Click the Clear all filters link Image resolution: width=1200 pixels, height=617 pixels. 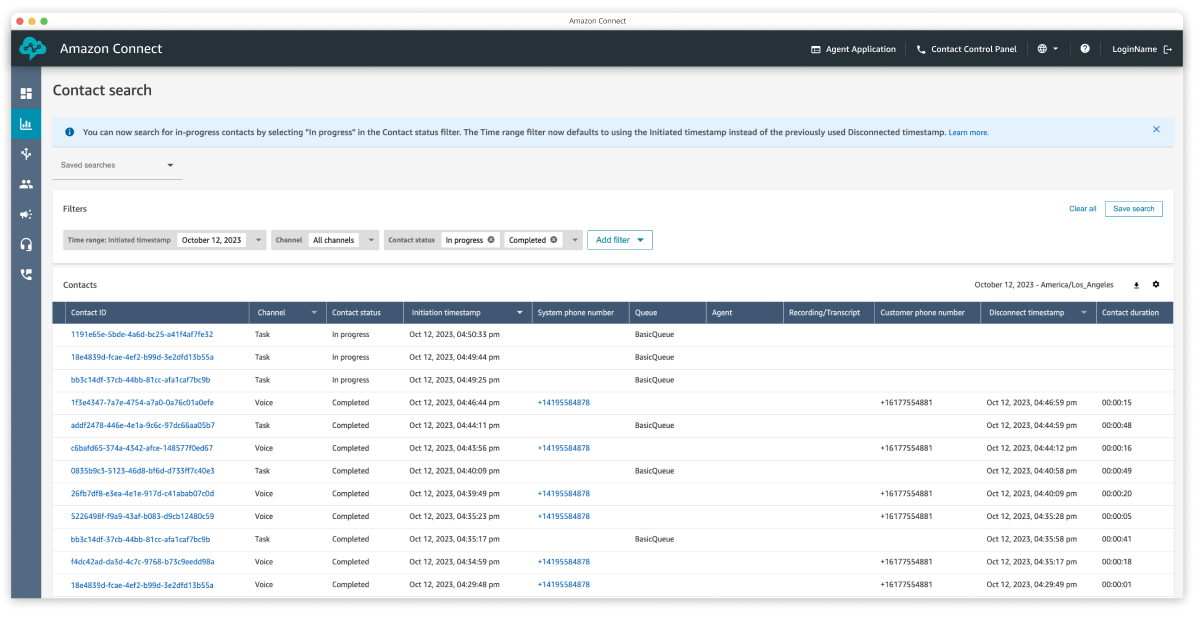(x=1082, y=208)
